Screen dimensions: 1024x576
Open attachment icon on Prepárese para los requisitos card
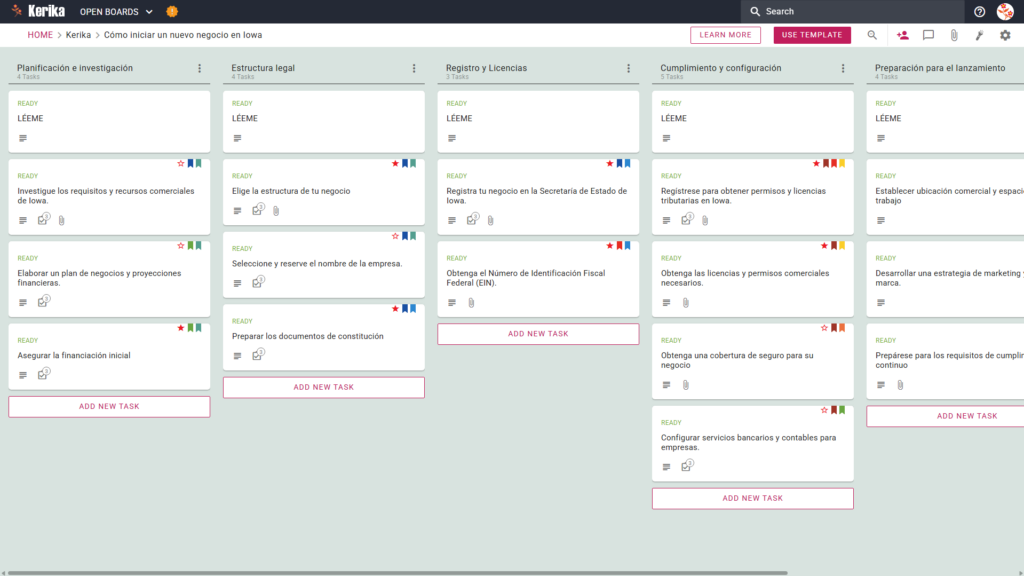[900, 385]
